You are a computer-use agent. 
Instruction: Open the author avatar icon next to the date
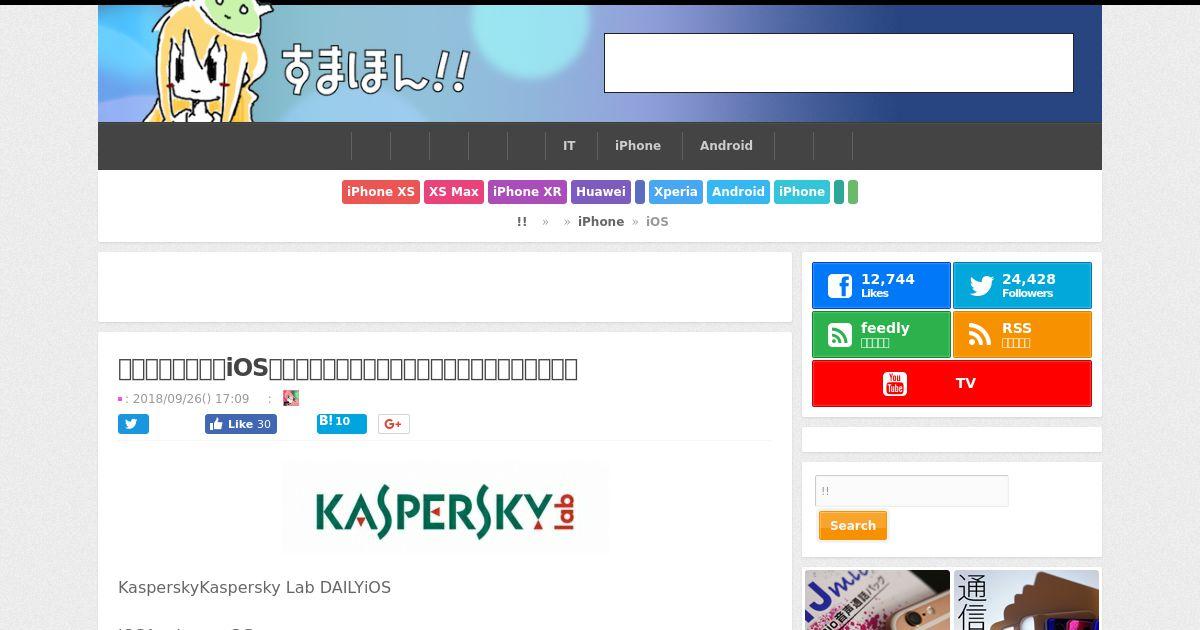(x=291, y=398)
